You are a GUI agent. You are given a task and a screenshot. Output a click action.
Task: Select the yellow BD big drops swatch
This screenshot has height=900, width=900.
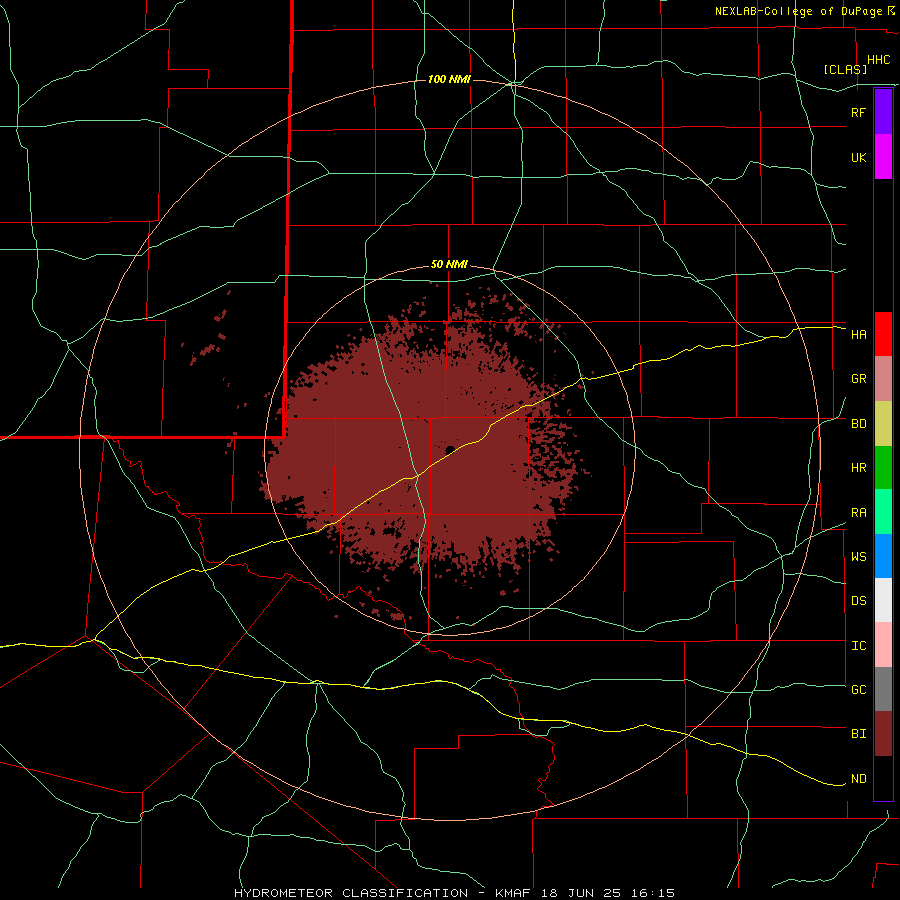[883, 424]
